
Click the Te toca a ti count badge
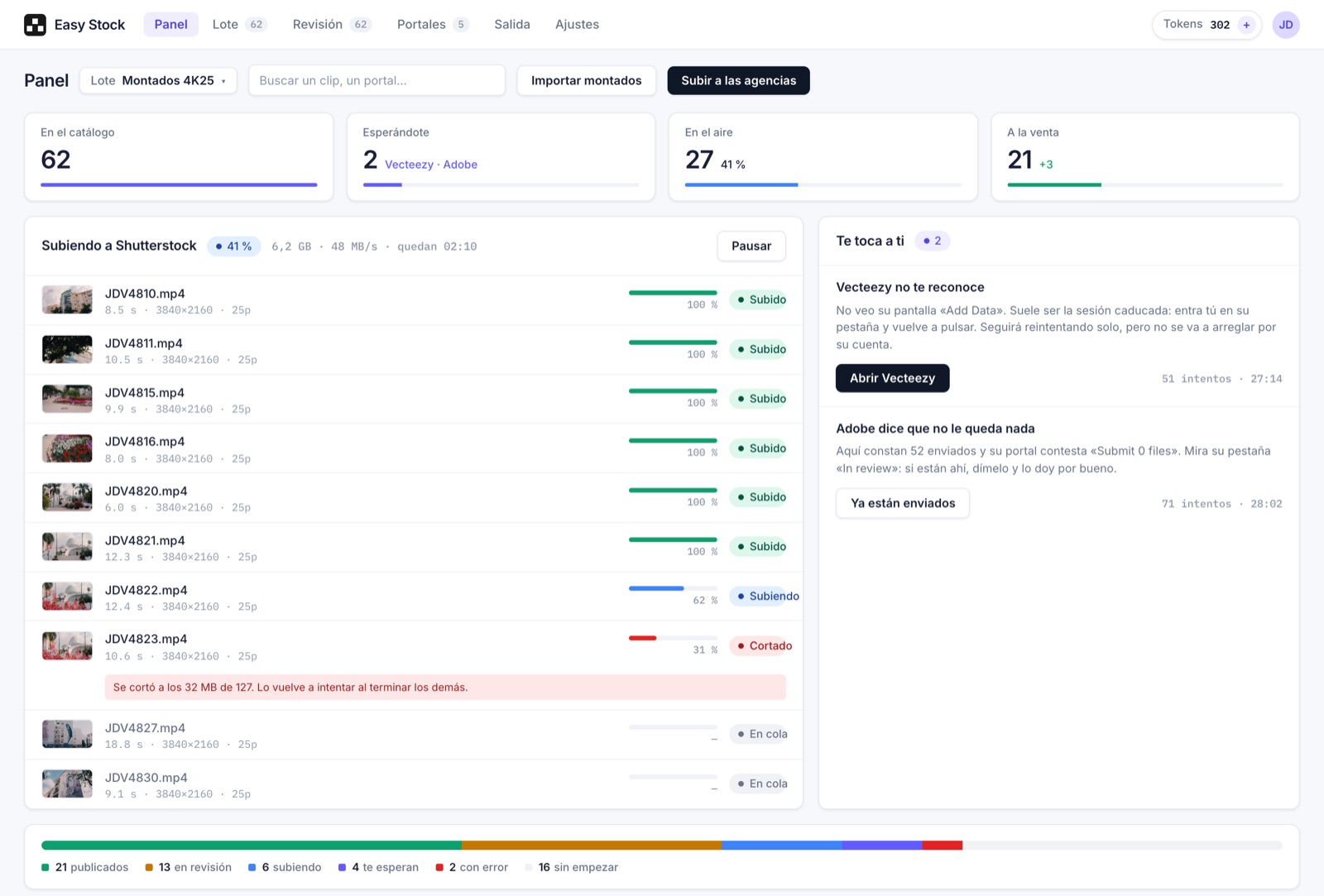[933, 241]
